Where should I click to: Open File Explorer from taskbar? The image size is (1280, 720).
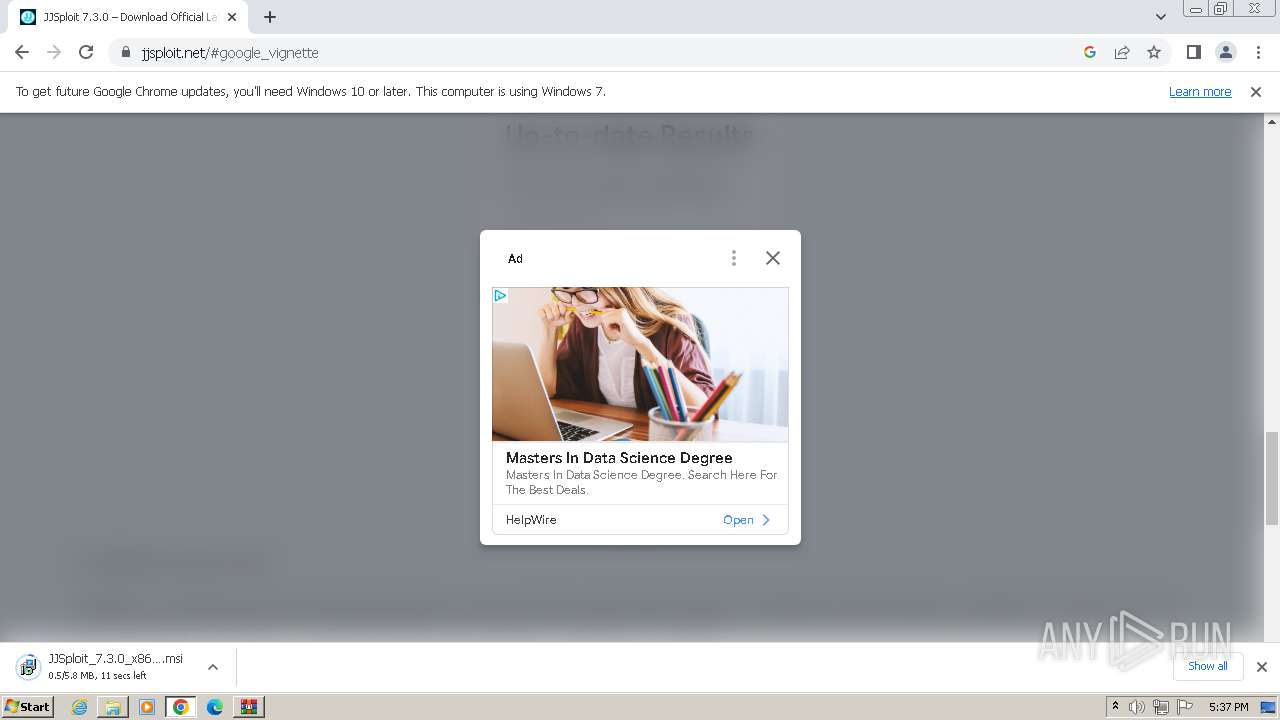pos(113,707)
